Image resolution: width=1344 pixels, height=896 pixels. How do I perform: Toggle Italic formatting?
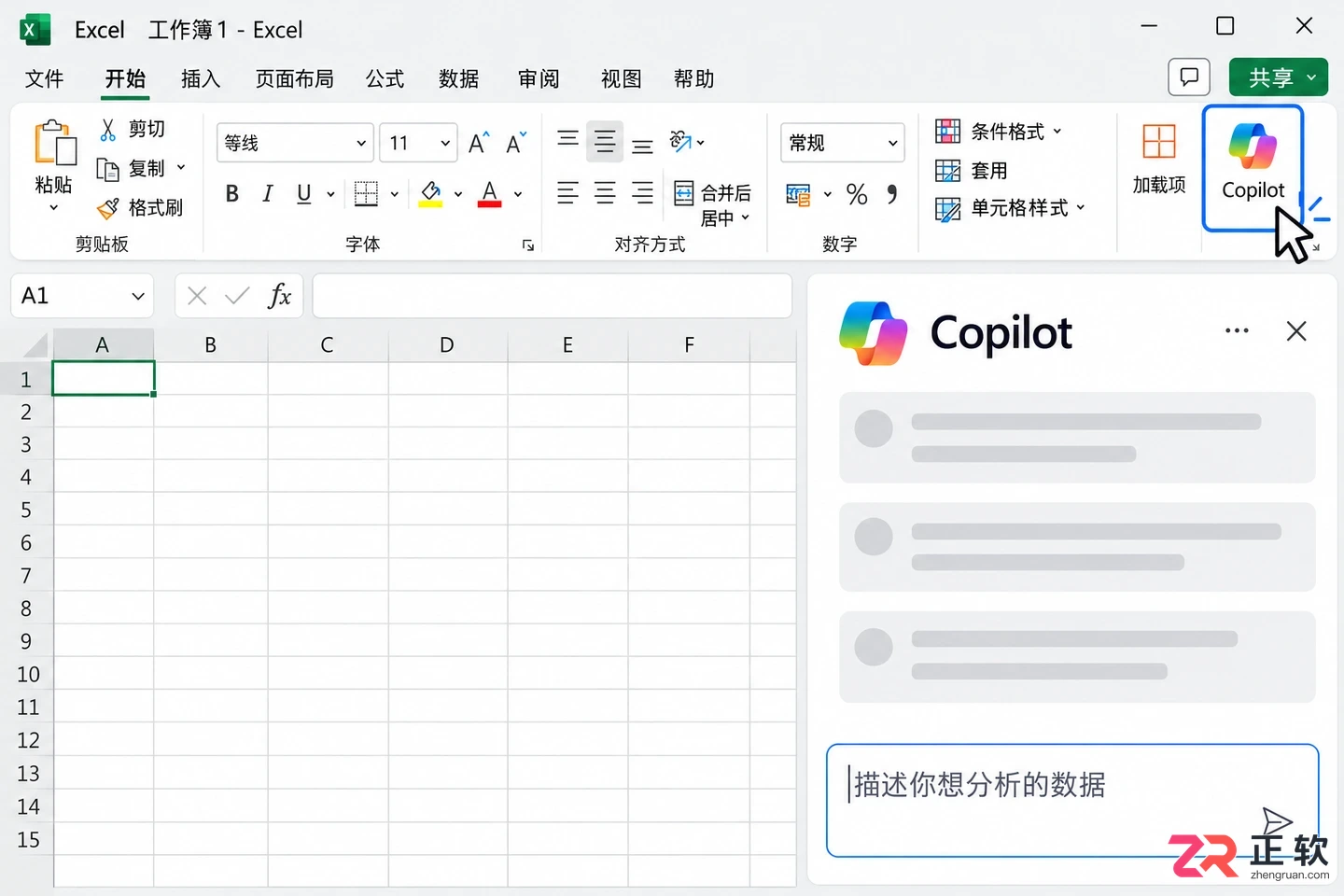point(268,193)
